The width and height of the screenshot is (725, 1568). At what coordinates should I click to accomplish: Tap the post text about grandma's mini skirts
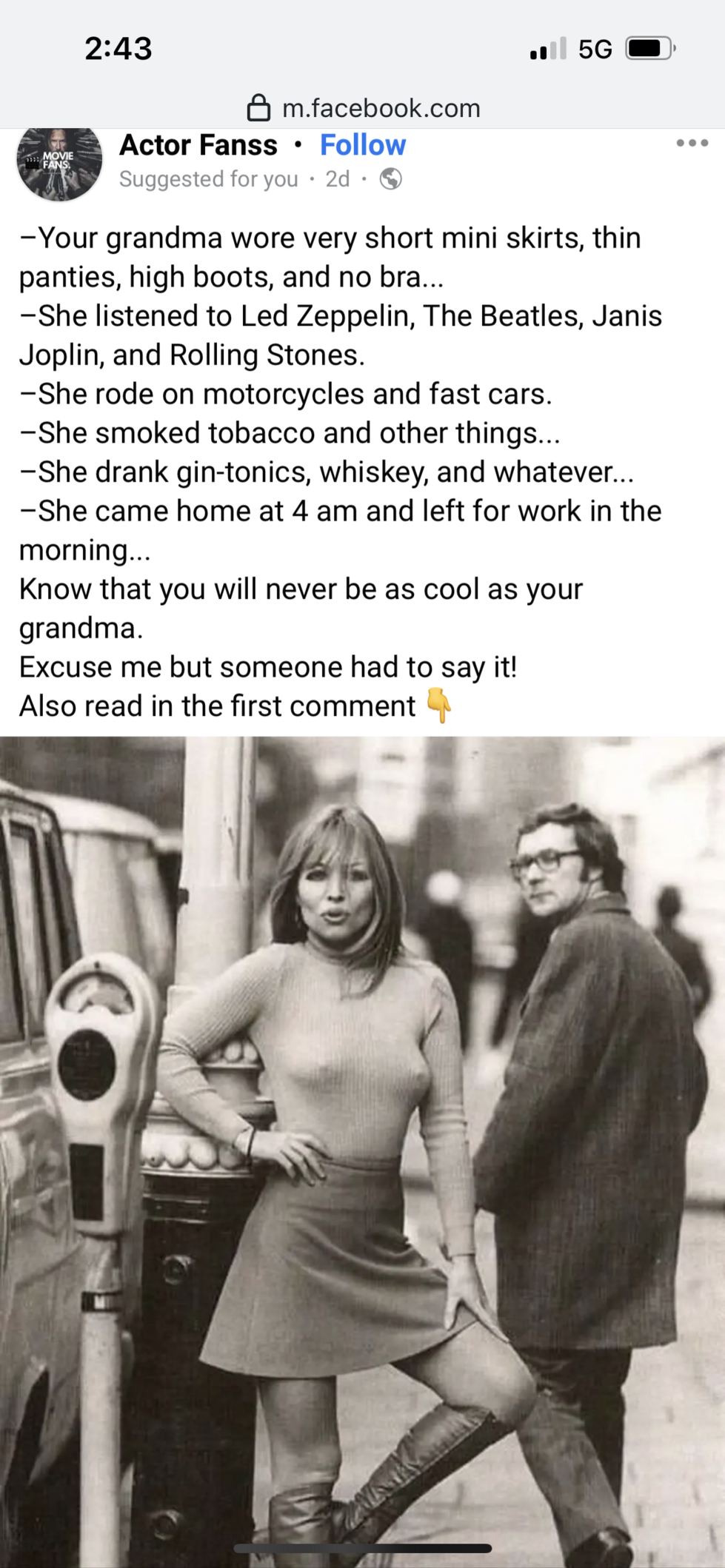(x=330, y=257)
